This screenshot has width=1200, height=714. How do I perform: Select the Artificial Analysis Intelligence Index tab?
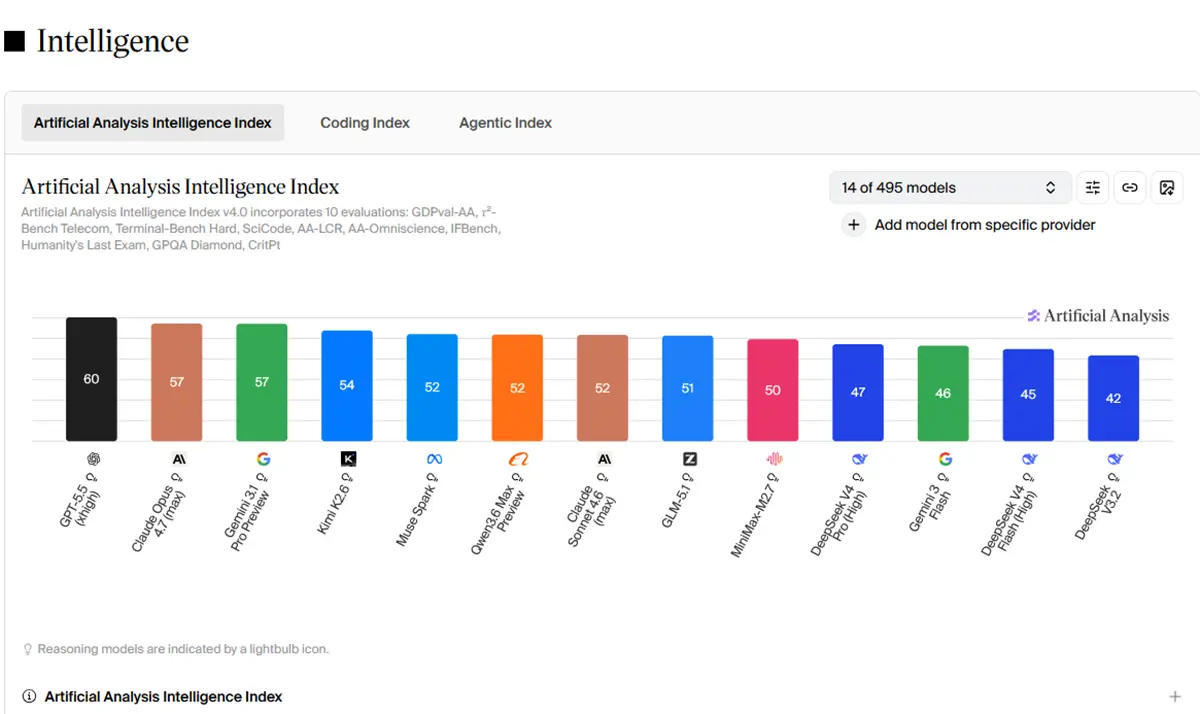pos(153,123)
